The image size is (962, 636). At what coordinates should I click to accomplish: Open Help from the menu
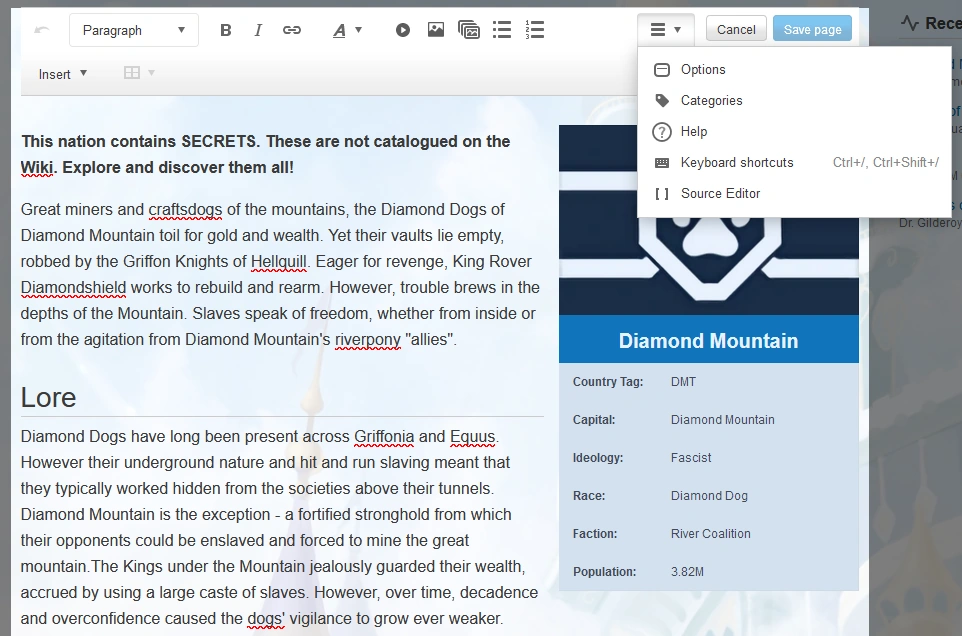795,132
